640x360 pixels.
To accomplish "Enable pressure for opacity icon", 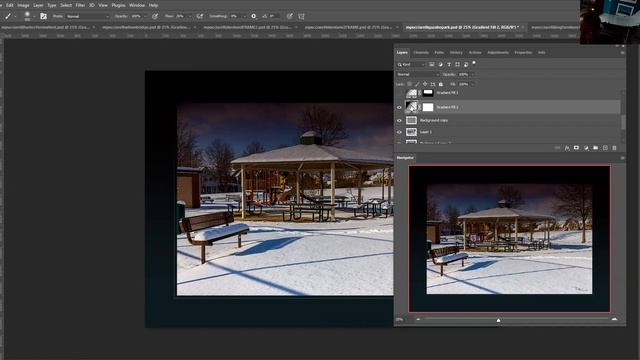I will pyautogui.click(x=155, y=16).
